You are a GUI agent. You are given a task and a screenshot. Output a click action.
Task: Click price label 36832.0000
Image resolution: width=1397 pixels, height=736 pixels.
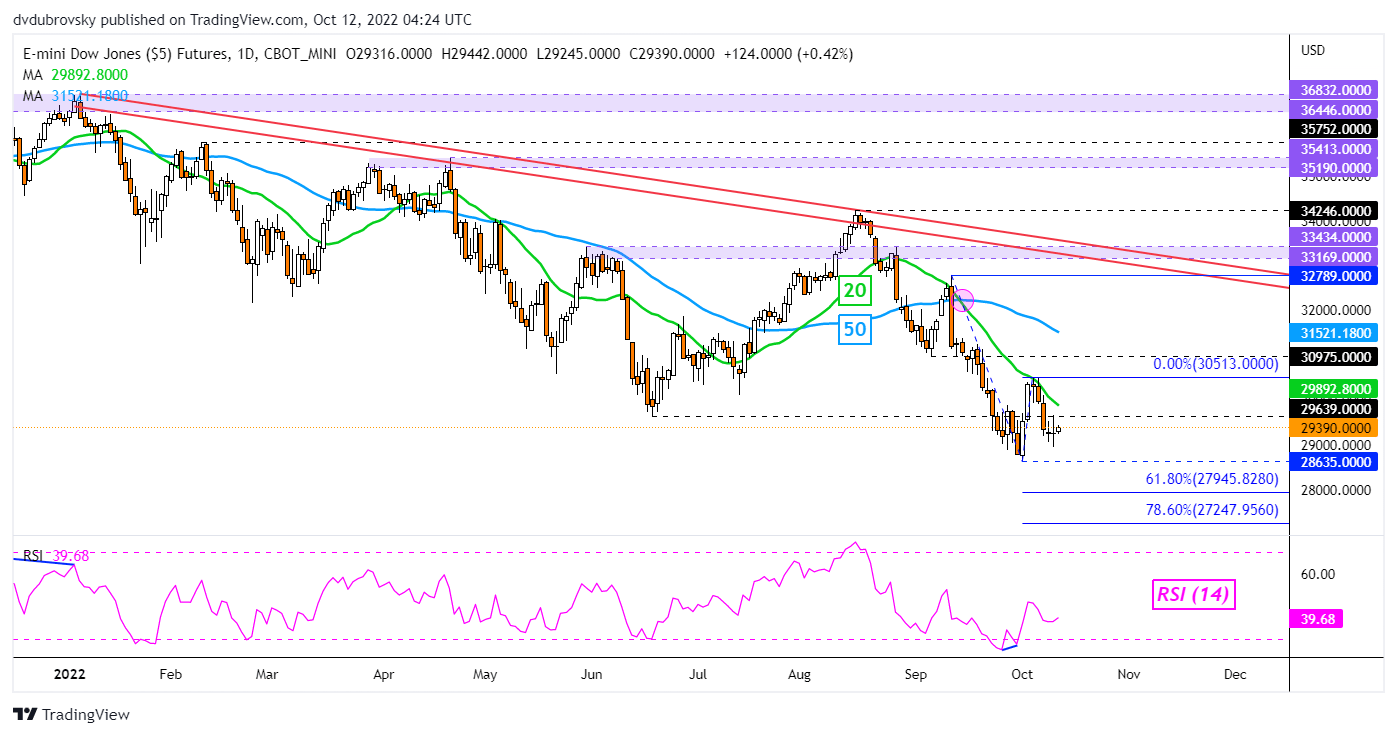[1335, 89]
